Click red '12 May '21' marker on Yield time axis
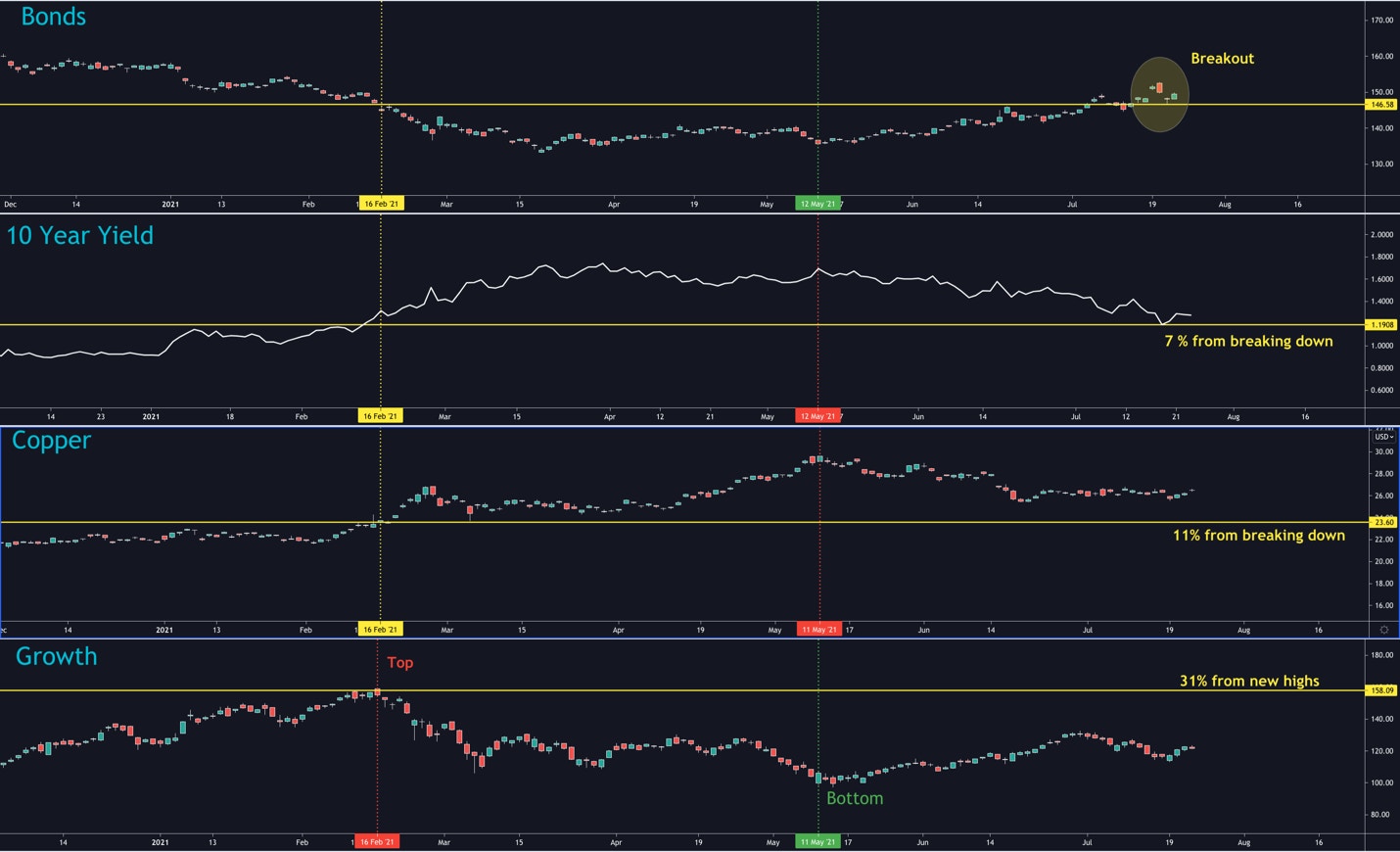This screenshot has width=1400, height=852. click(x=817, y=416)
